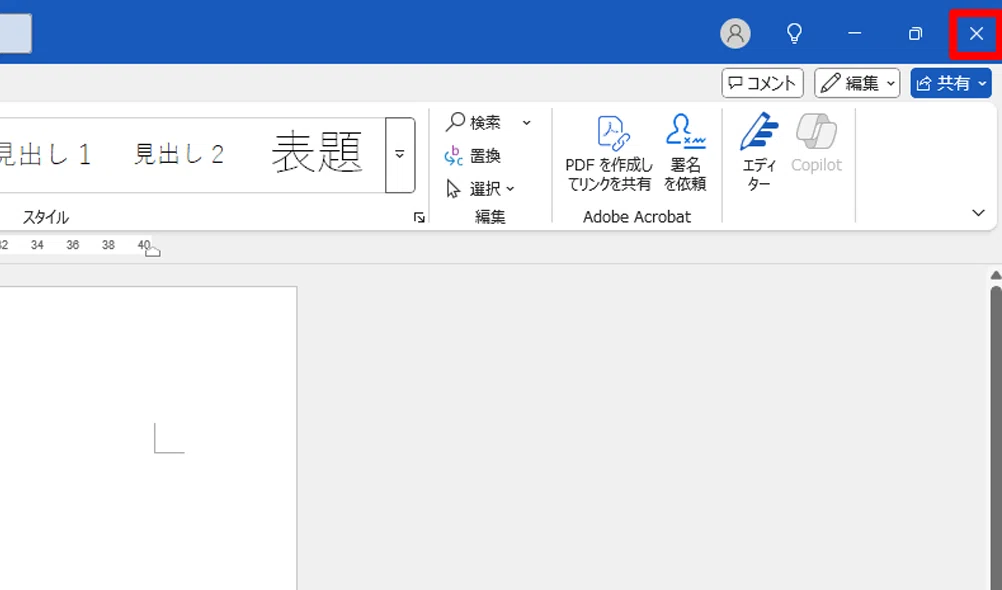Open the エディター editor tool

[759, 153]
